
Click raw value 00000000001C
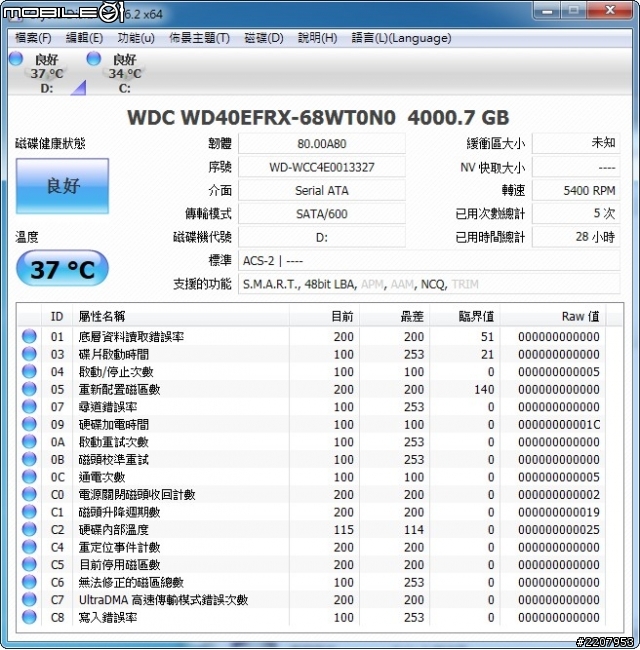coord(559,424)
